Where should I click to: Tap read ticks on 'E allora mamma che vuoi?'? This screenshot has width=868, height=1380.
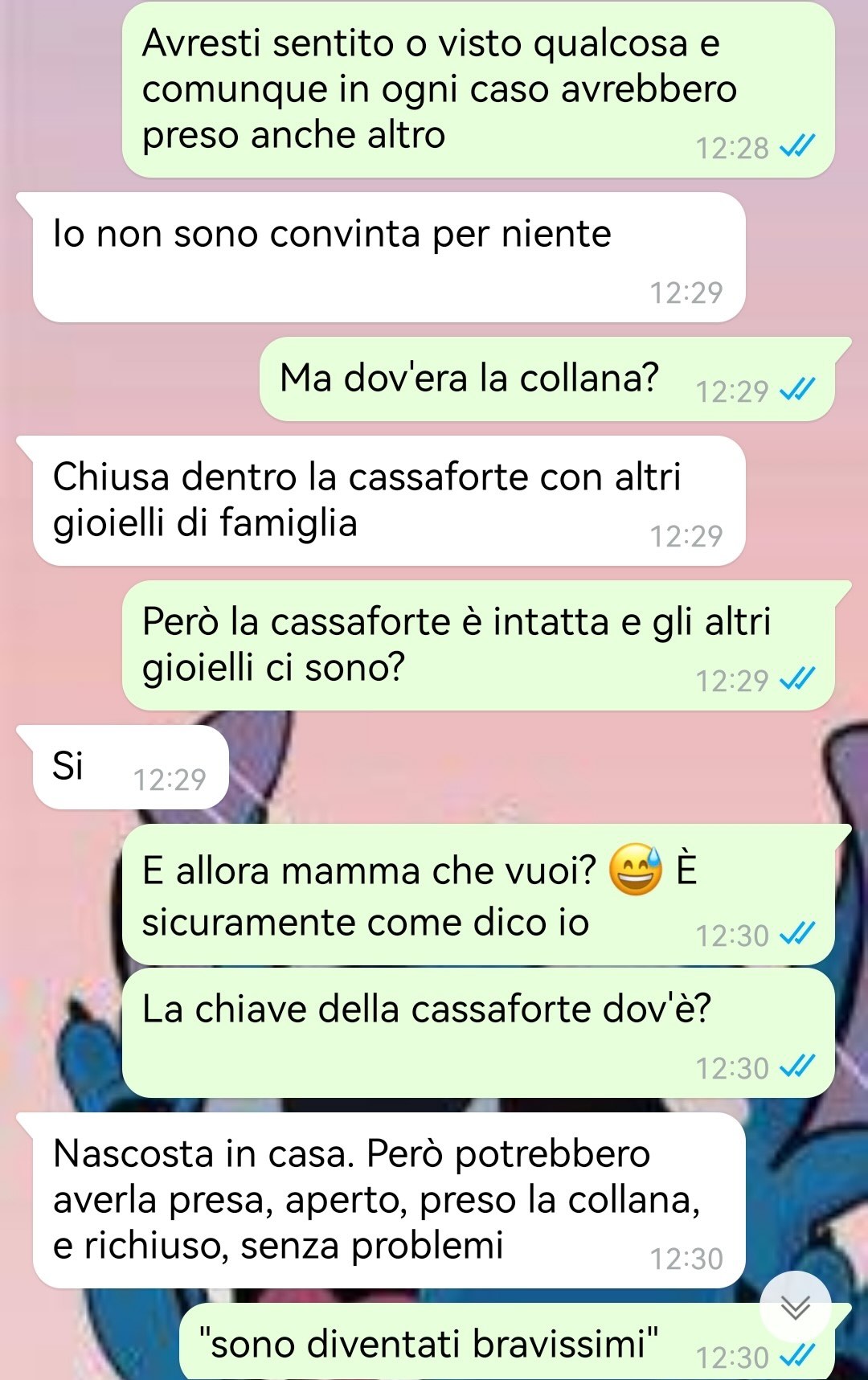click(x=797, y=934)
